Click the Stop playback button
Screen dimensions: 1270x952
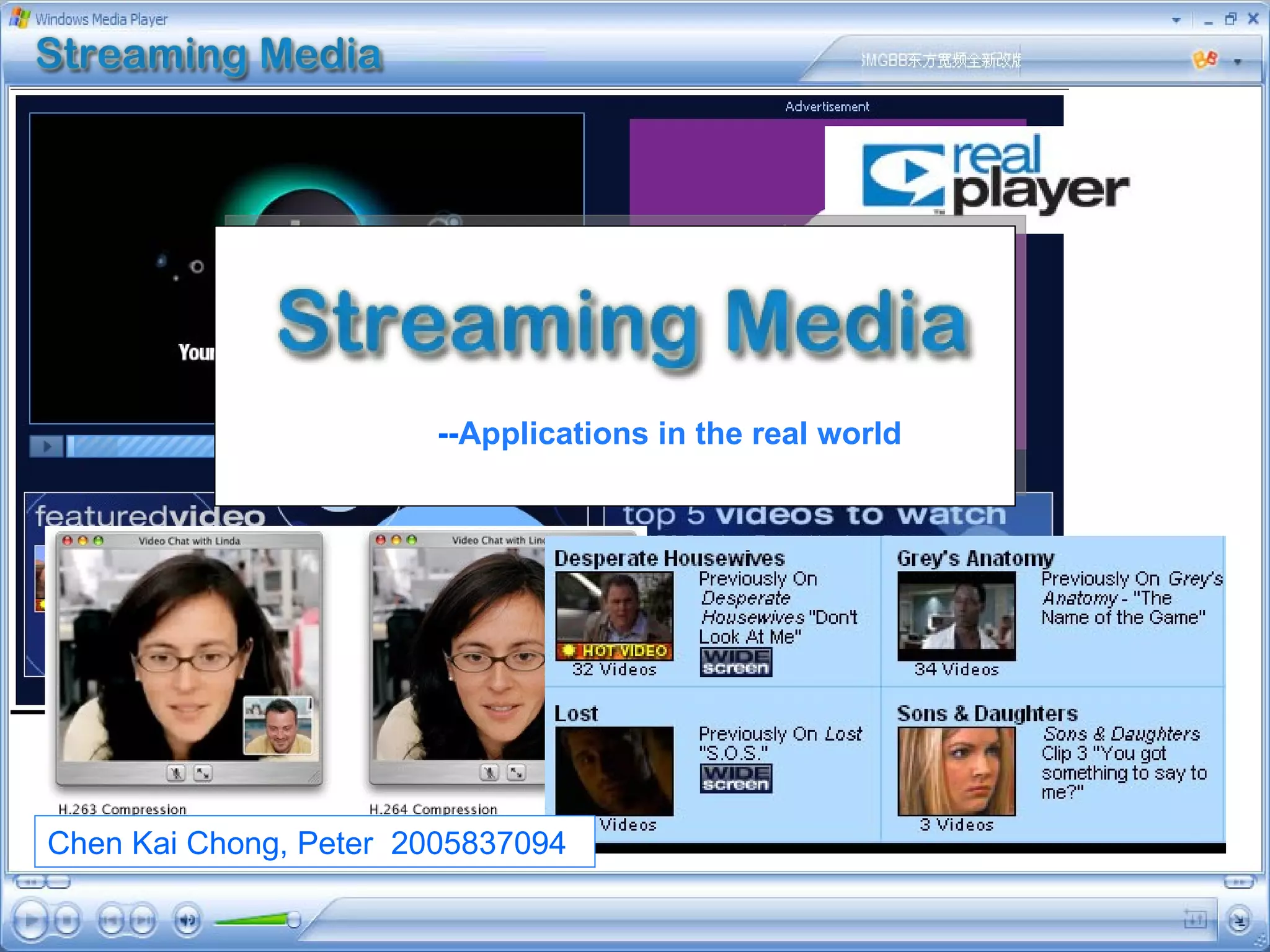pos(67,920)
